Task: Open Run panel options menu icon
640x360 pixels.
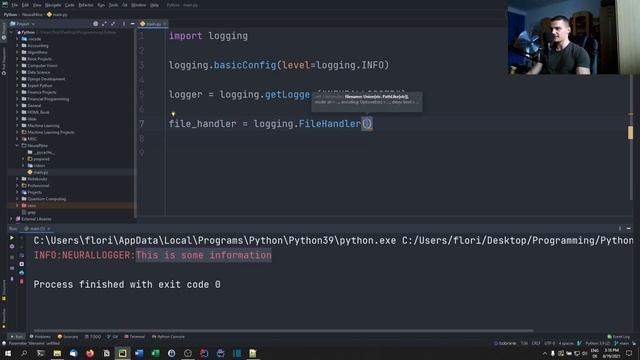Action: click(620, 229)
